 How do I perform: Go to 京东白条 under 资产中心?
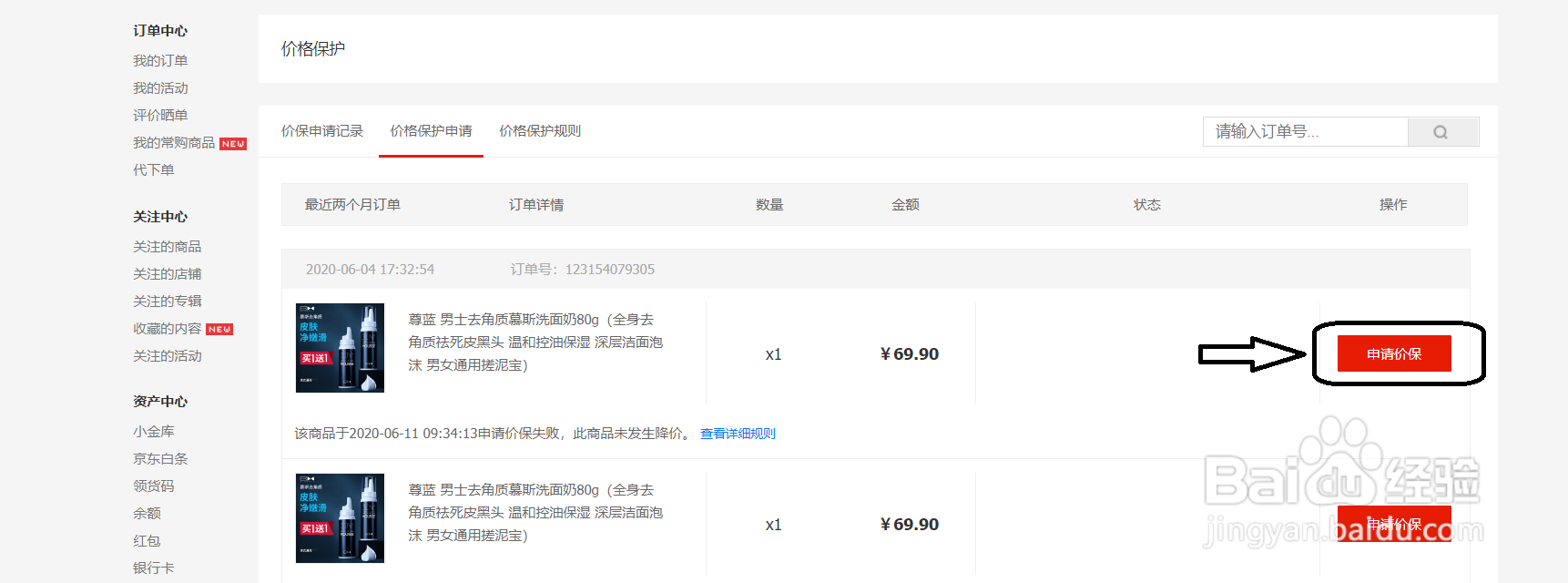tap(160, 459)
